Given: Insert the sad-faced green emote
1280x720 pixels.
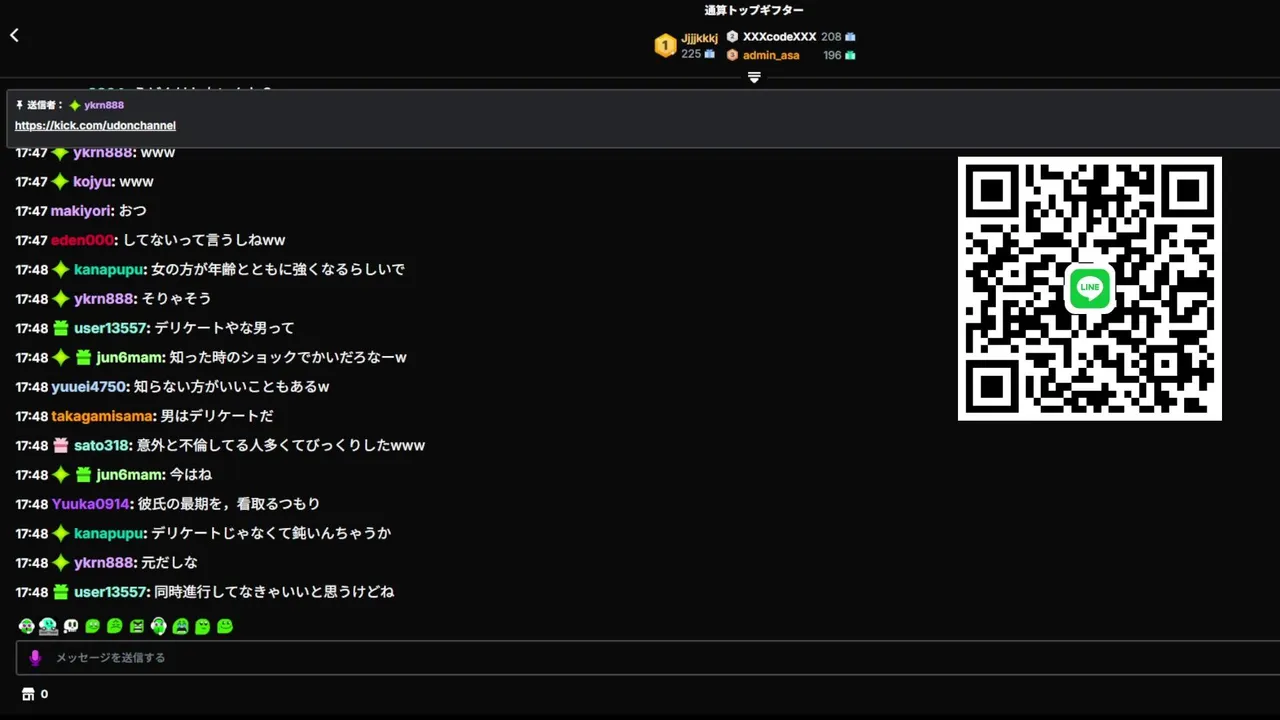Looking at the screenshot, I should 115,626.
